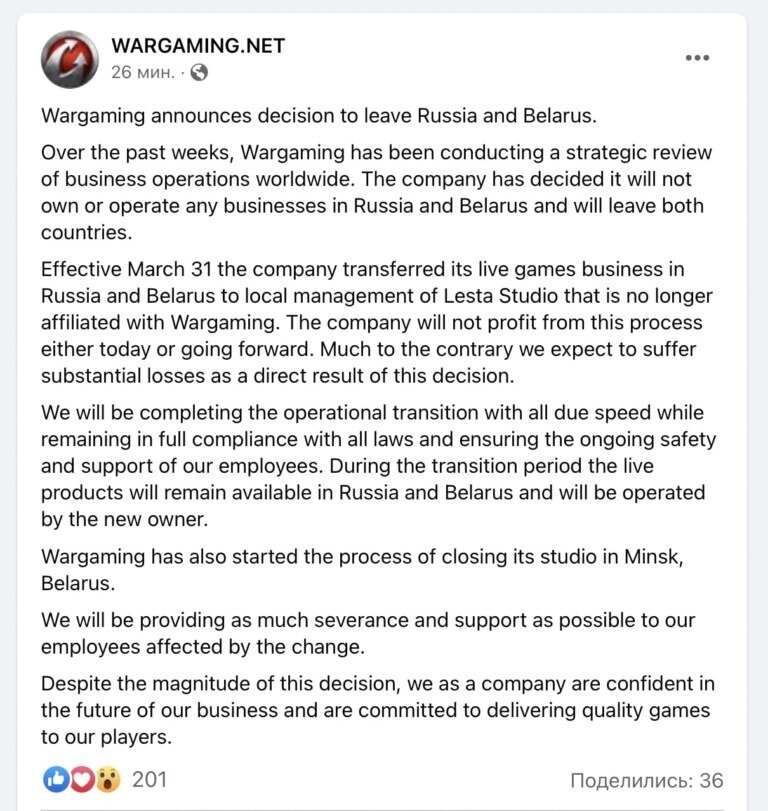Viewport: 768px width, 811px height.
Task: View the 201 reactions count list
Action: (x=149, y=779)
